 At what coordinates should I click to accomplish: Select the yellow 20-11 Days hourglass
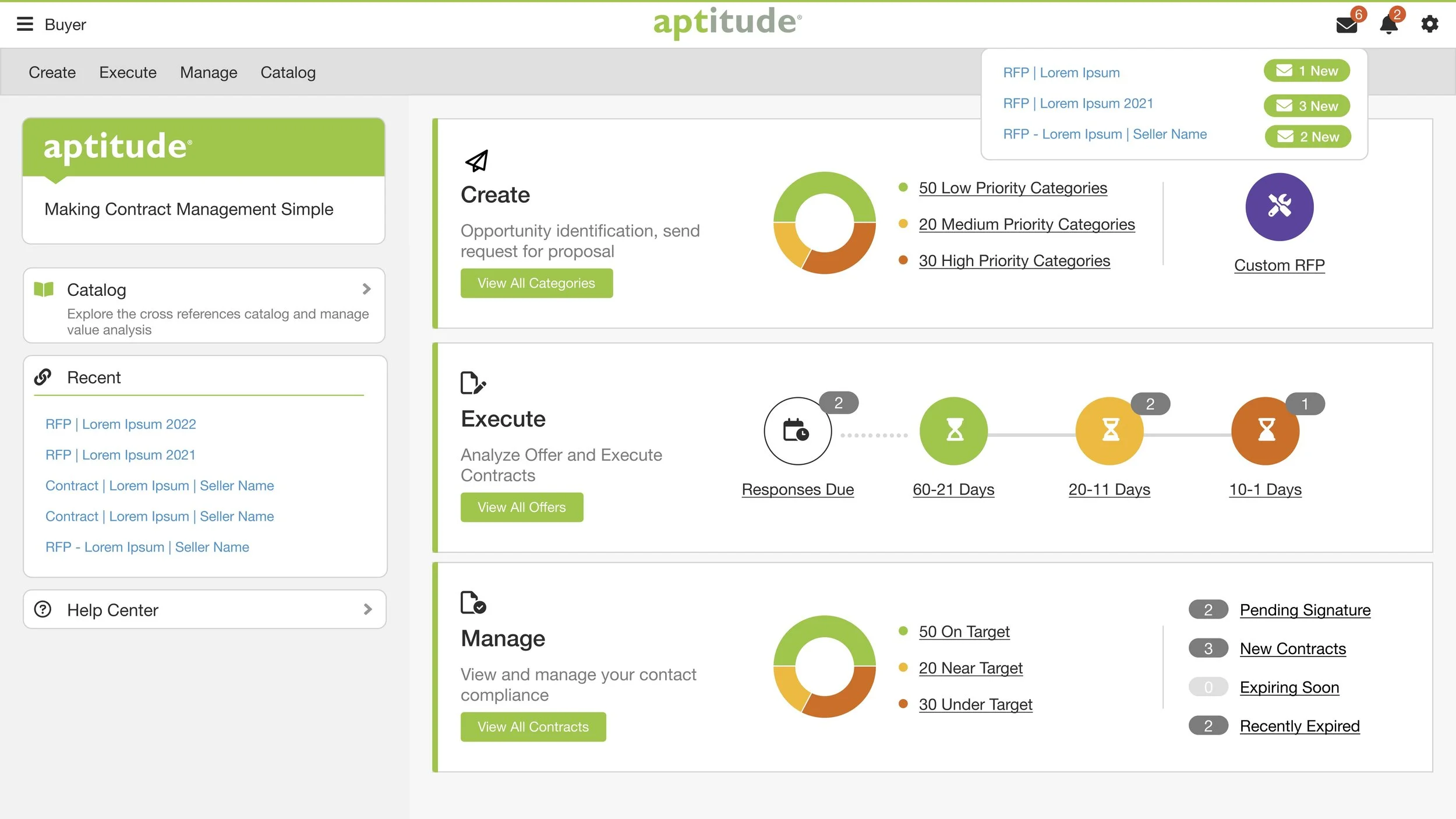click(1109, 431)
